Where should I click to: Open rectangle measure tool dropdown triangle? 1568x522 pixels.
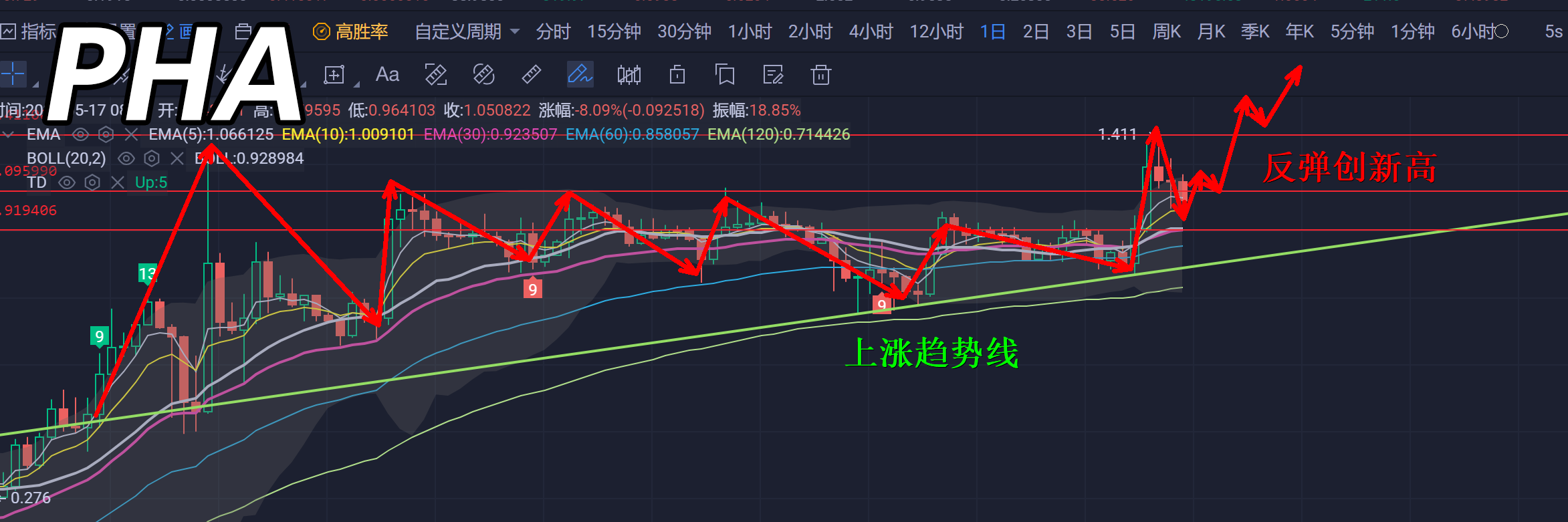[356, 84]
